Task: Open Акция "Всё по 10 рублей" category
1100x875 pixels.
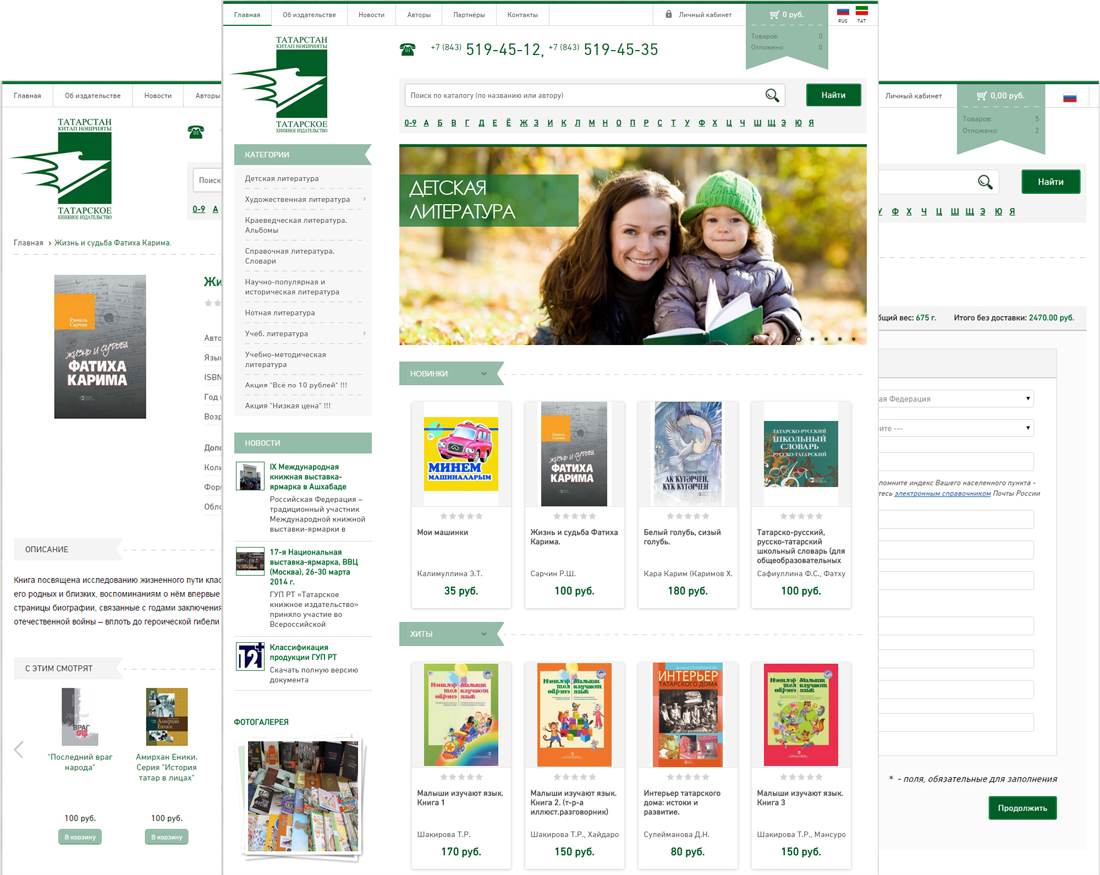Action: [x=295, y=385]
